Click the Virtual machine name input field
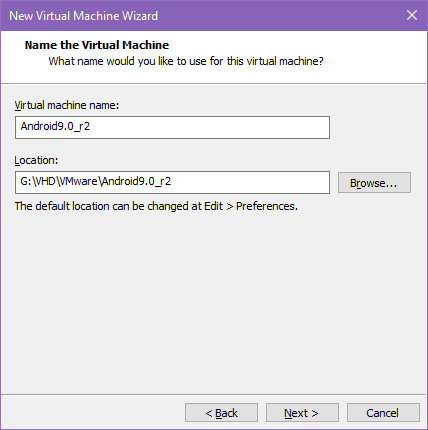Screen dimensions: 428x430 [x=172, y=127]
